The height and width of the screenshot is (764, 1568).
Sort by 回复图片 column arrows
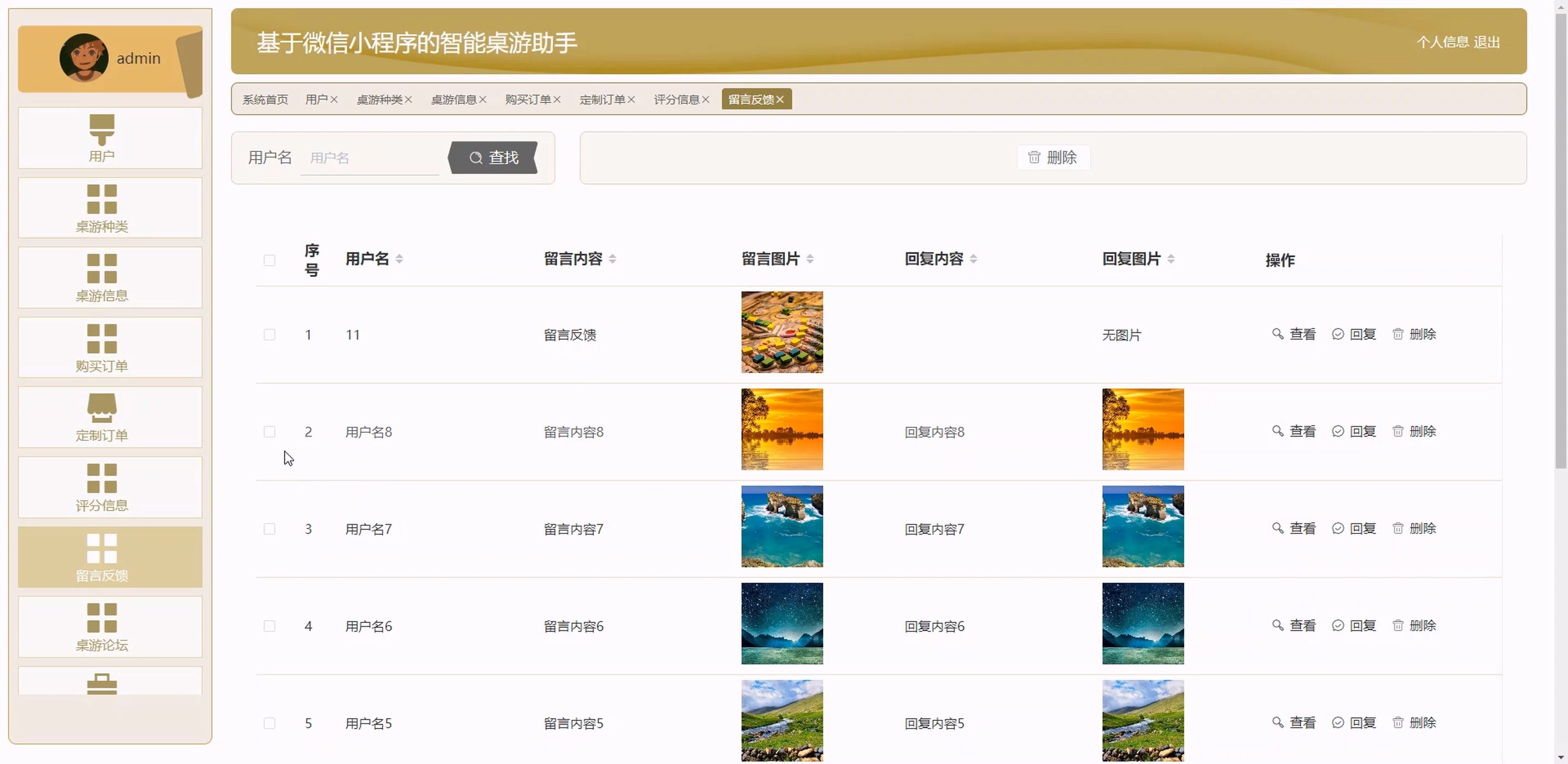pyautogui.click(x=1171, y=259)
